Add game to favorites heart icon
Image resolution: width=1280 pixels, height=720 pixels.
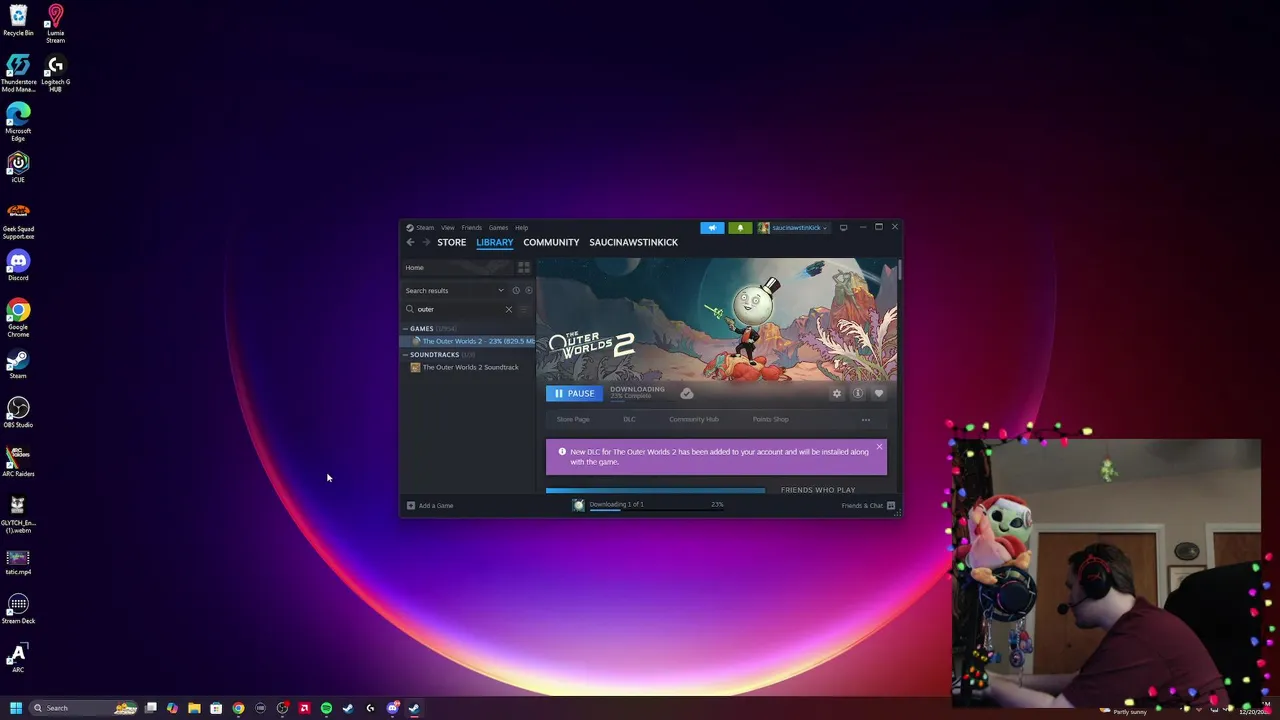879,393
